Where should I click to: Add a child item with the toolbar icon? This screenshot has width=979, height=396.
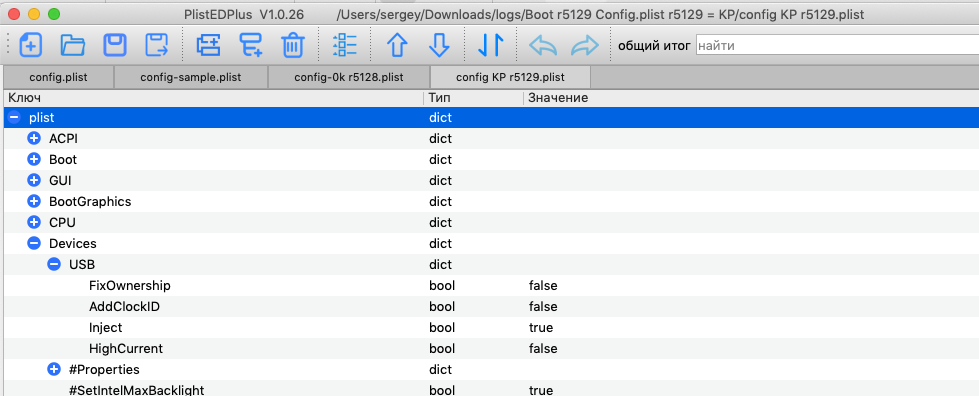[251, 46]
